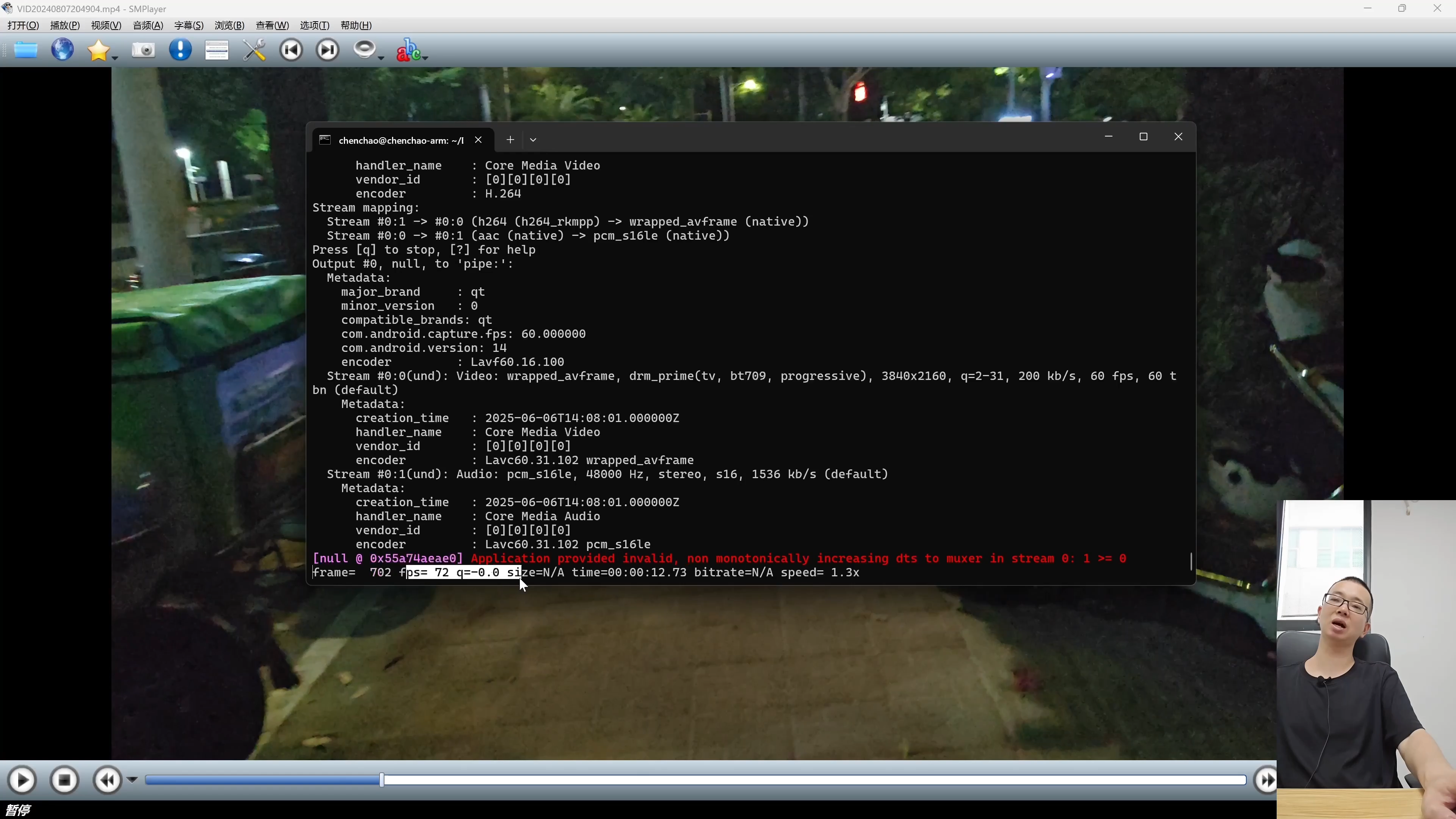The height and width of the screenshot is (819, 1456).
Task: Click the webcam overlay of presenter
Action: tap(1366, 659)
